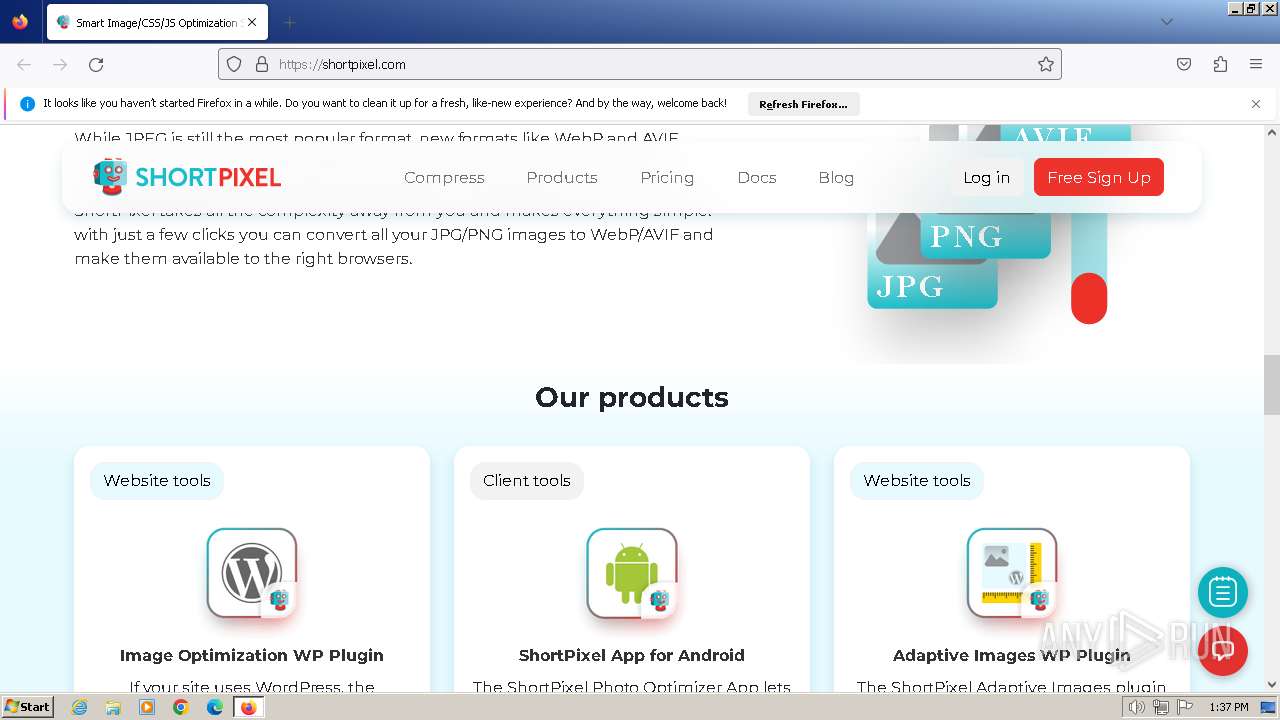The width and height of the screenshot is (1280, 720).
Task: Click the scrollbar up arrow
Action: tap(1272, 132)
